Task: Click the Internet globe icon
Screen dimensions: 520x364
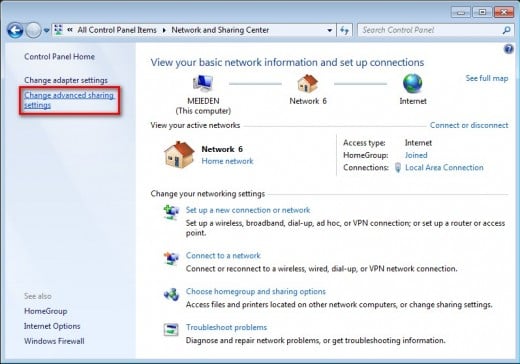Action: pos(412,83)
